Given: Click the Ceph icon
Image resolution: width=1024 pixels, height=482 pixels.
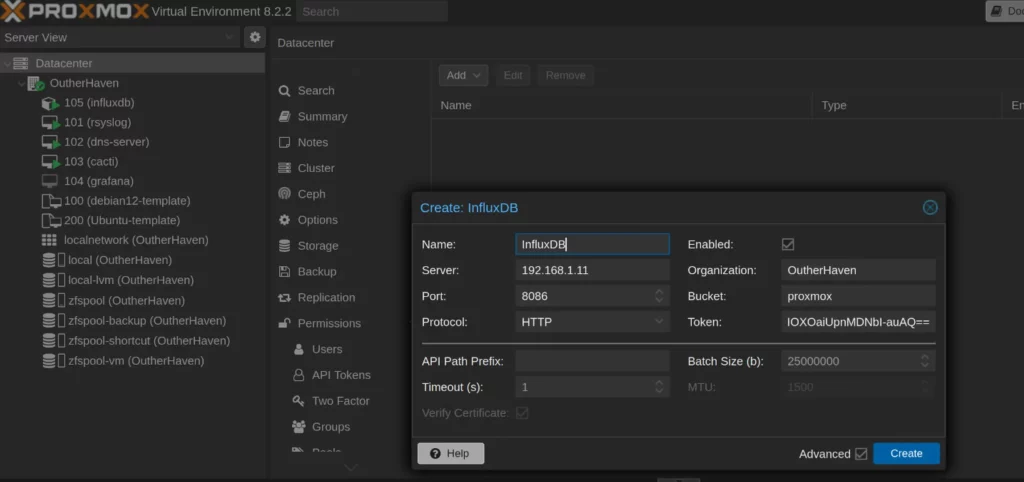Looking at the screenshot, I should point(284,194).
